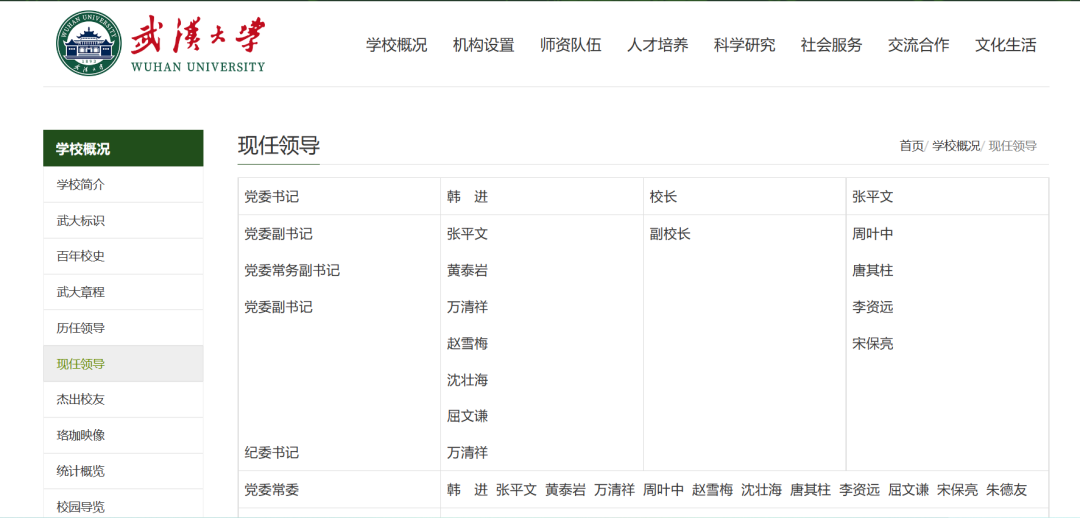Select 历任领导 in sidebar
This screenshot has width=1080, height=518.
click(x=123, y=328)
